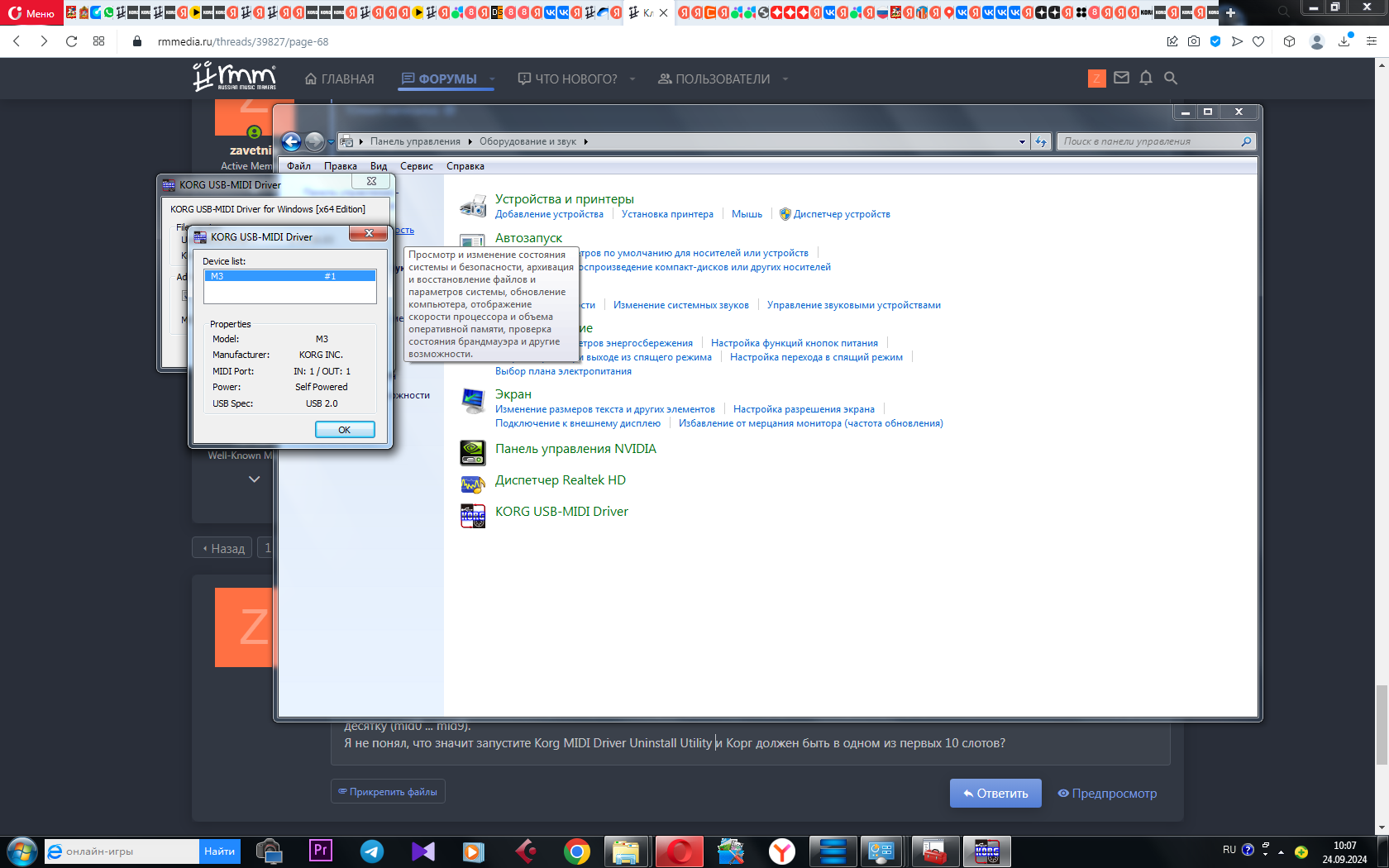The image size is (1389, 868).
Task: Open recent pages dropdown next to Forward arrow
Action: coord(332,141)
